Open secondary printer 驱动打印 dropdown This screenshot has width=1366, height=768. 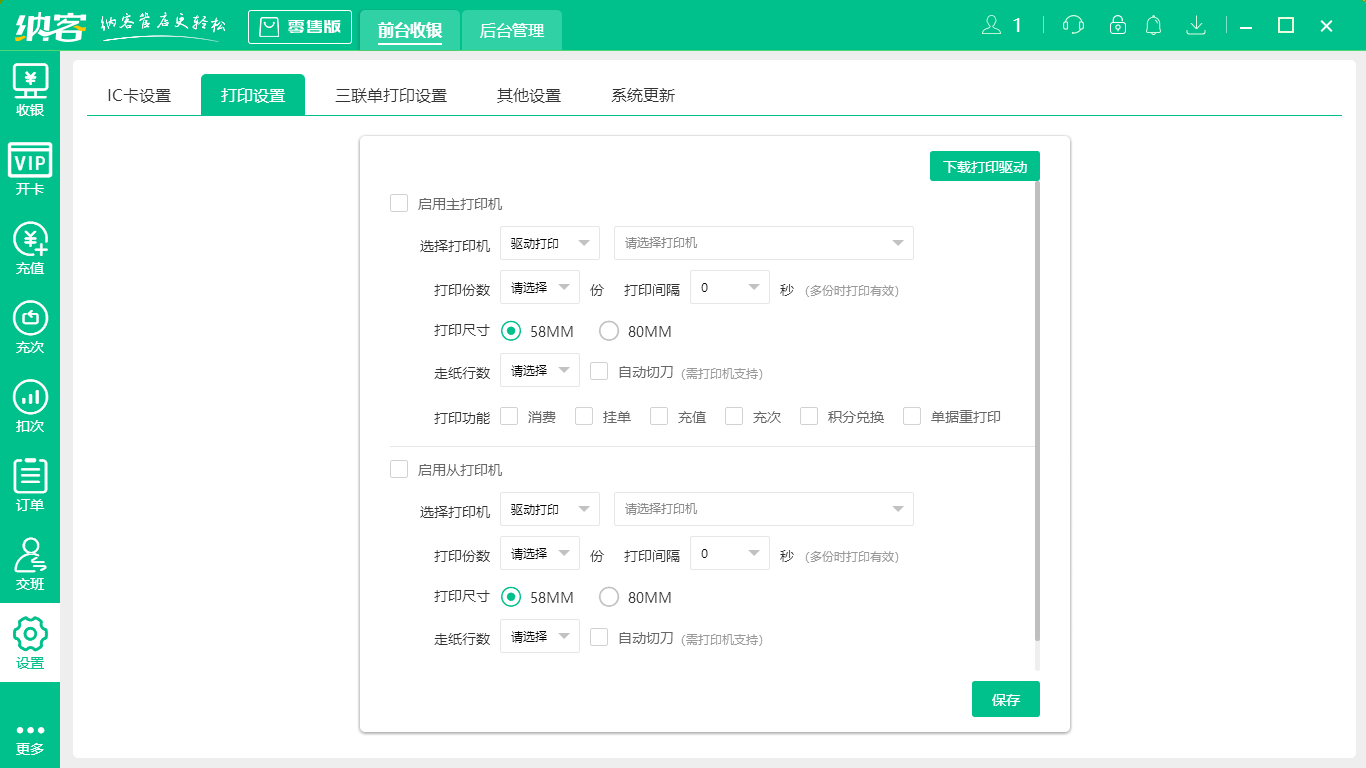(x=550, y=509)
